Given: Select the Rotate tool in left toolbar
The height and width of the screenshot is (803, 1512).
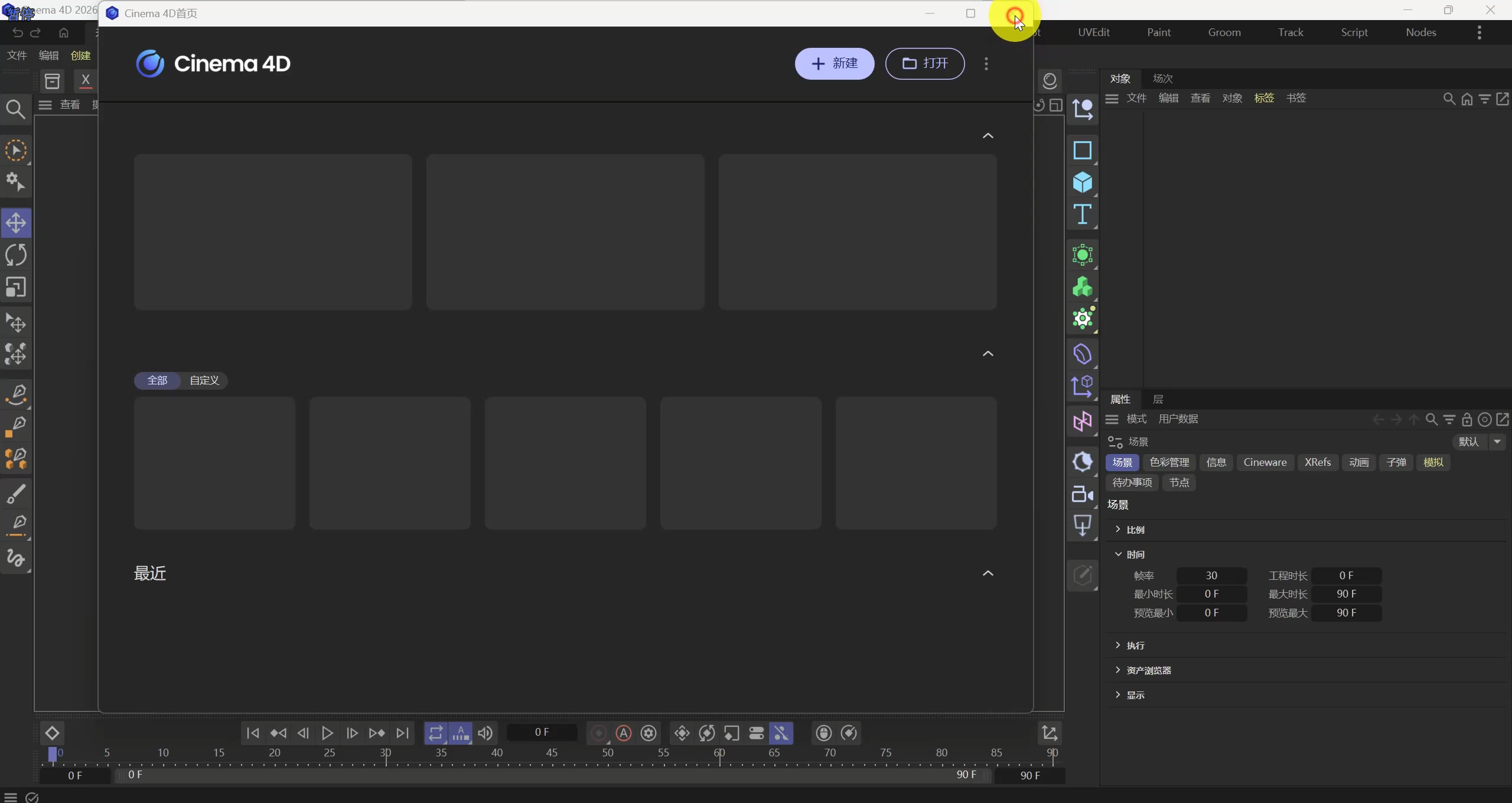Looking at the screenshot, I should (16, 255).
